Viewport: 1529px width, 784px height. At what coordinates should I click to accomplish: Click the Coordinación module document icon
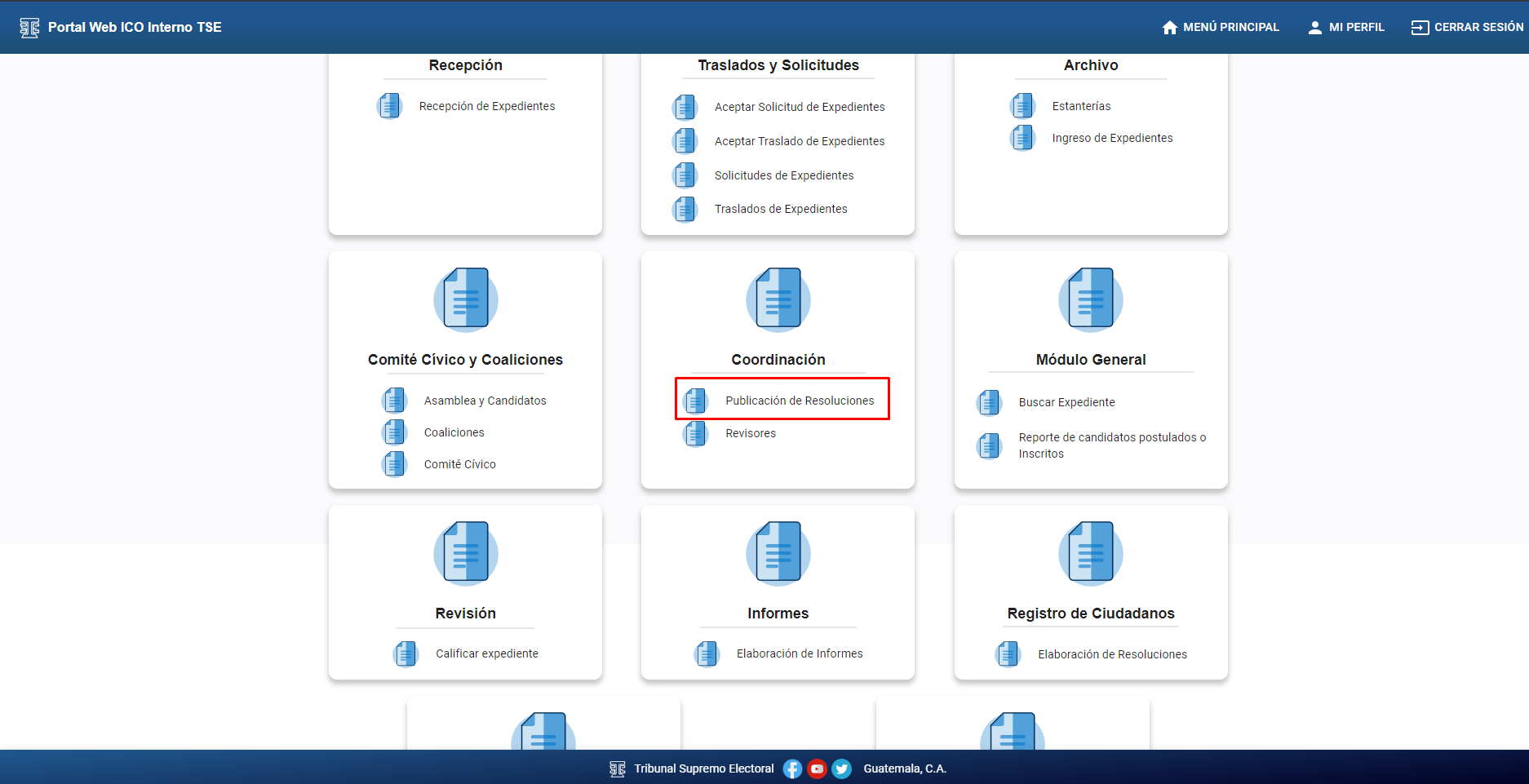(778, 299)
